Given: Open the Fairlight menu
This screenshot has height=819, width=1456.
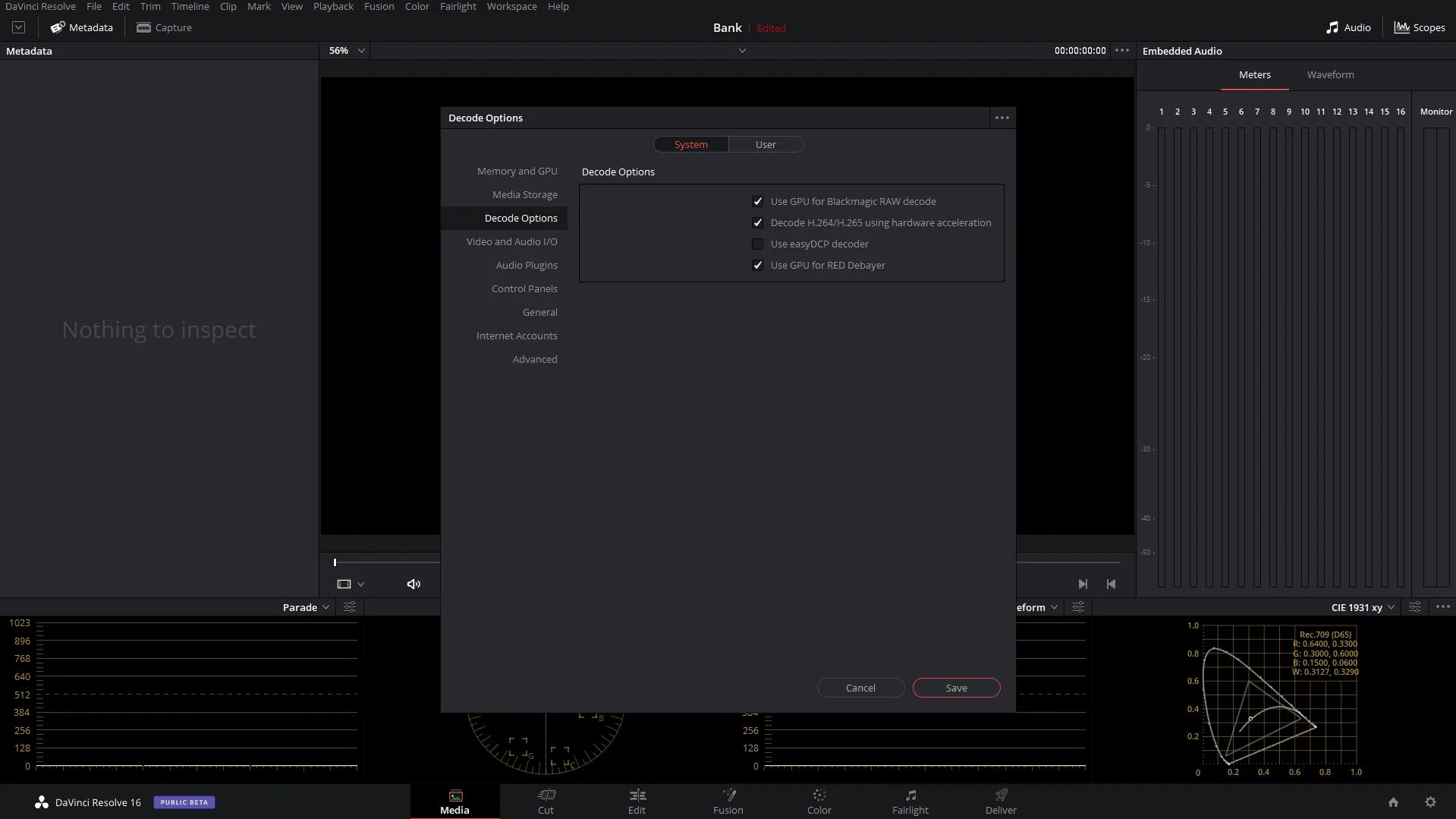Looking at the screenshot, I should coord(458,6).
